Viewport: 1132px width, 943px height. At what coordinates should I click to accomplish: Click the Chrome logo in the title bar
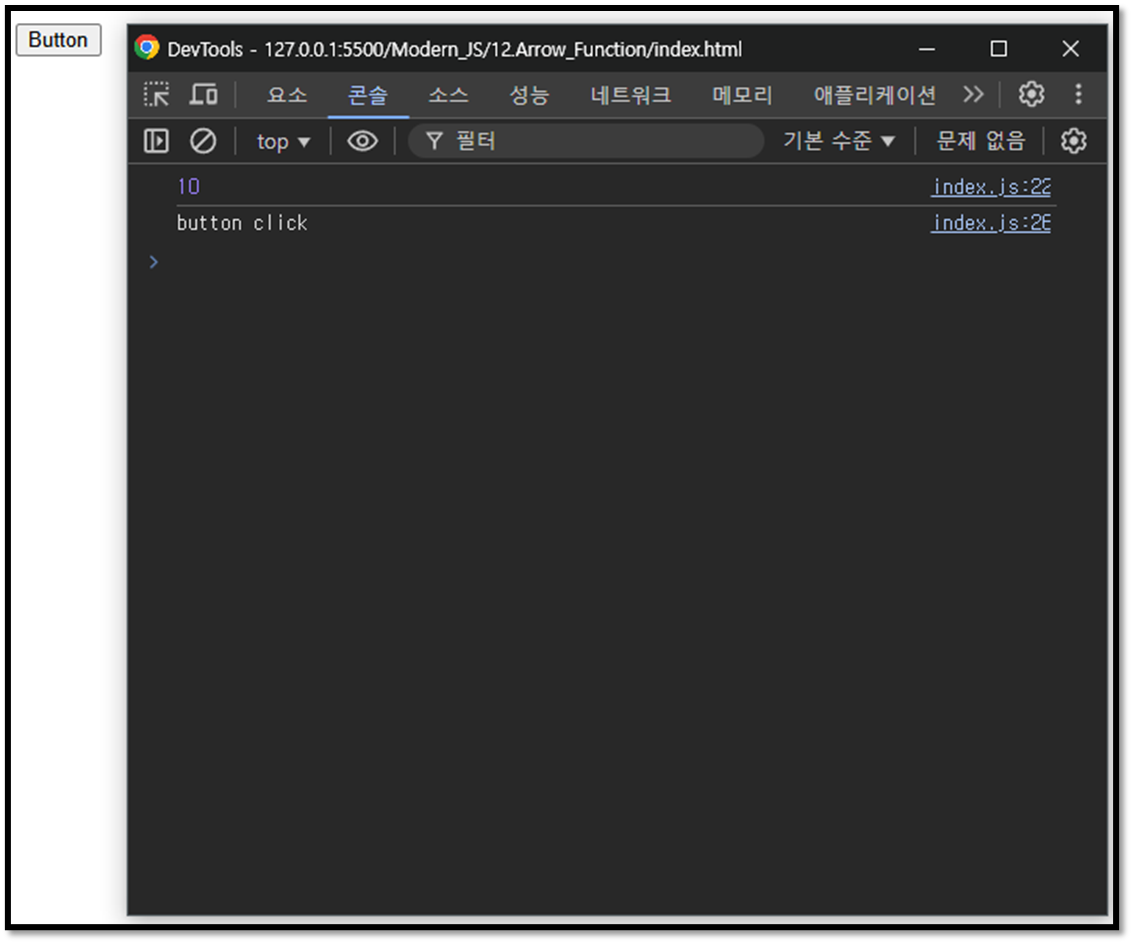pyautogui.click(x=147, y=48)
